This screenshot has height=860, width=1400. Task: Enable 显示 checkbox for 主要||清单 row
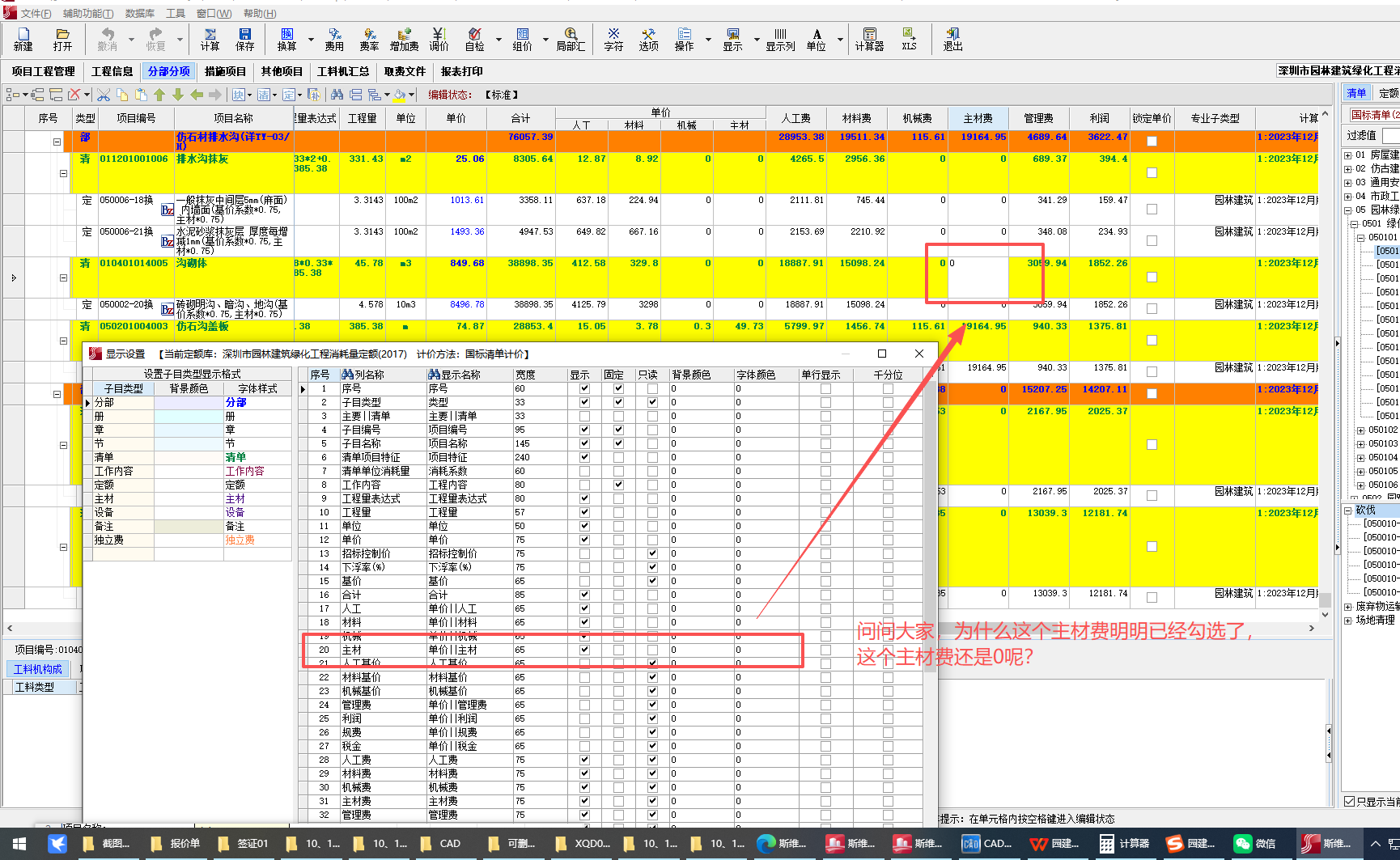584,416
